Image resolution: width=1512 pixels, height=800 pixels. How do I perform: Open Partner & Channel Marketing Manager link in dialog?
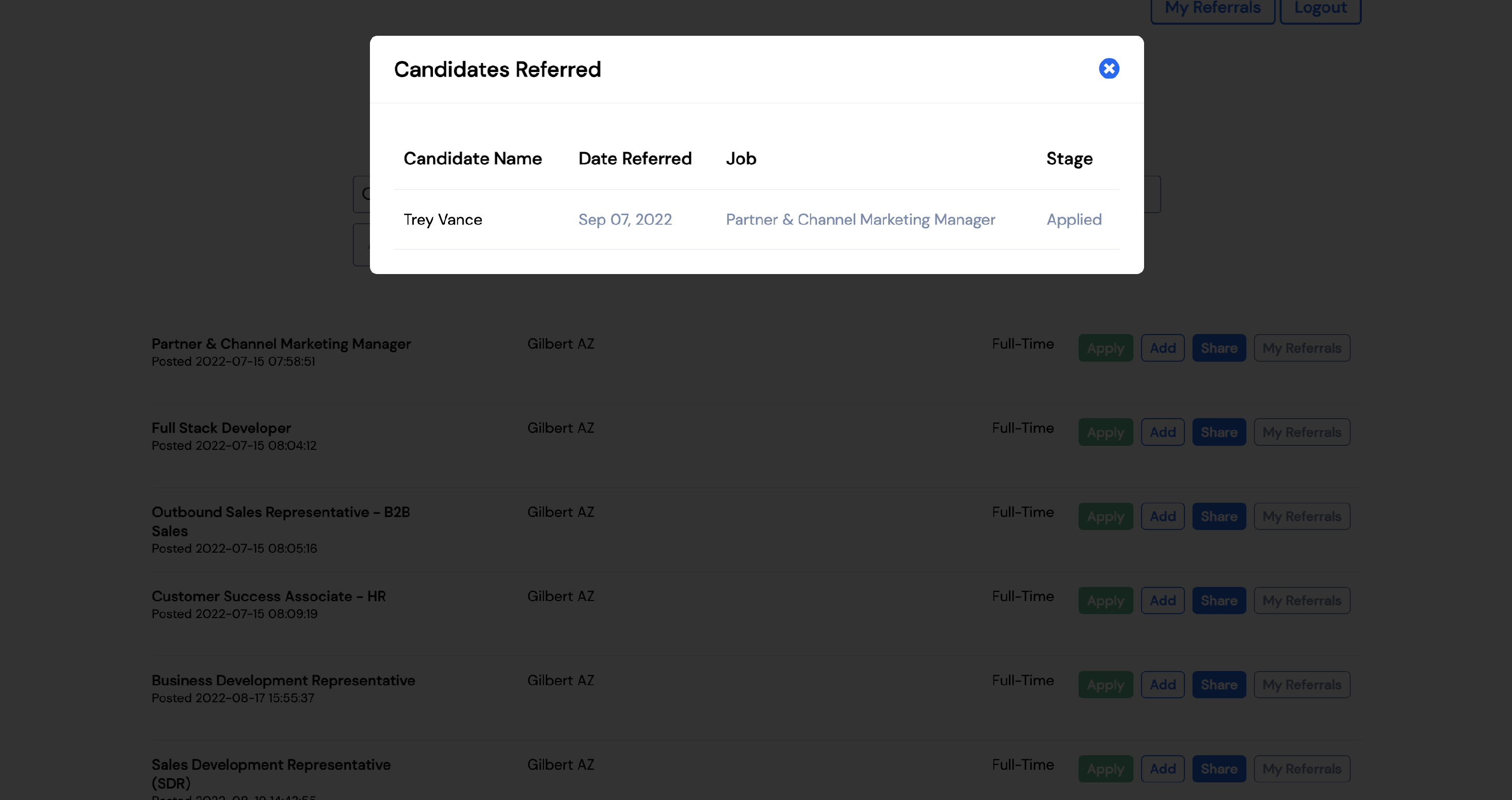point(860,219)
